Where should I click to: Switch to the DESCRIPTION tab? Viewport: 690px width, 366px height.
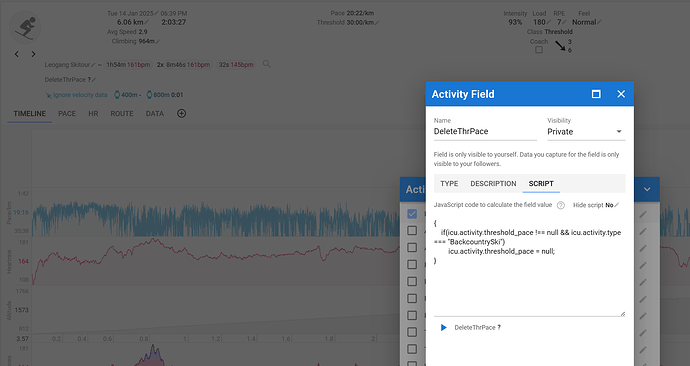pos(493,183)
